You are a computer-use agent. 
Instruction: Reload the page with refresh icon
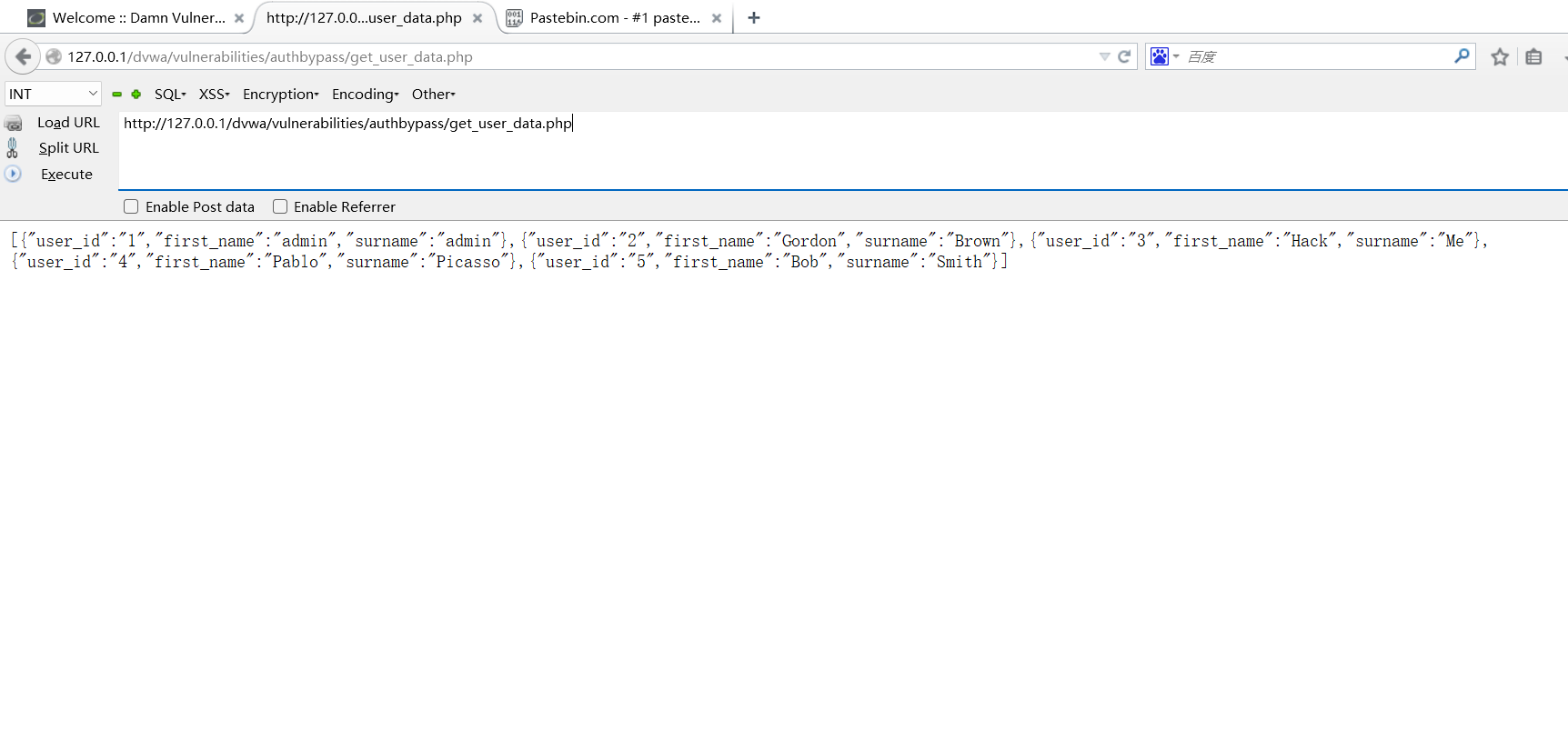point(1124,56)
